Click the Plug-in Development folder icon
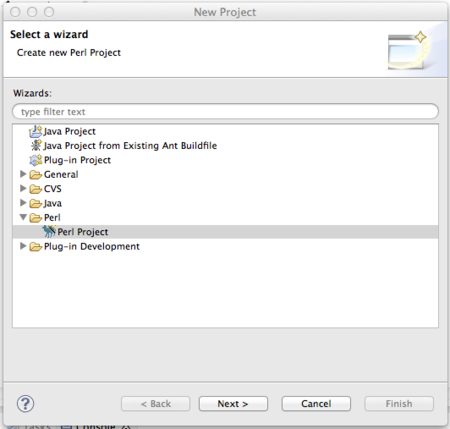 (x=36, y=247)
